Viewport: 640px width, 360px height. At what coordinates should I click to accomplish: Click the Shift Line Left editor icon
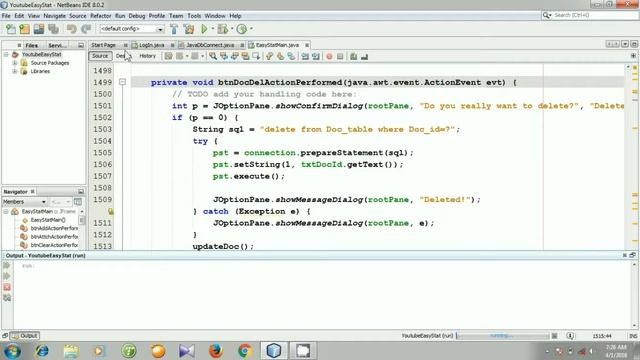click(305, 56)
